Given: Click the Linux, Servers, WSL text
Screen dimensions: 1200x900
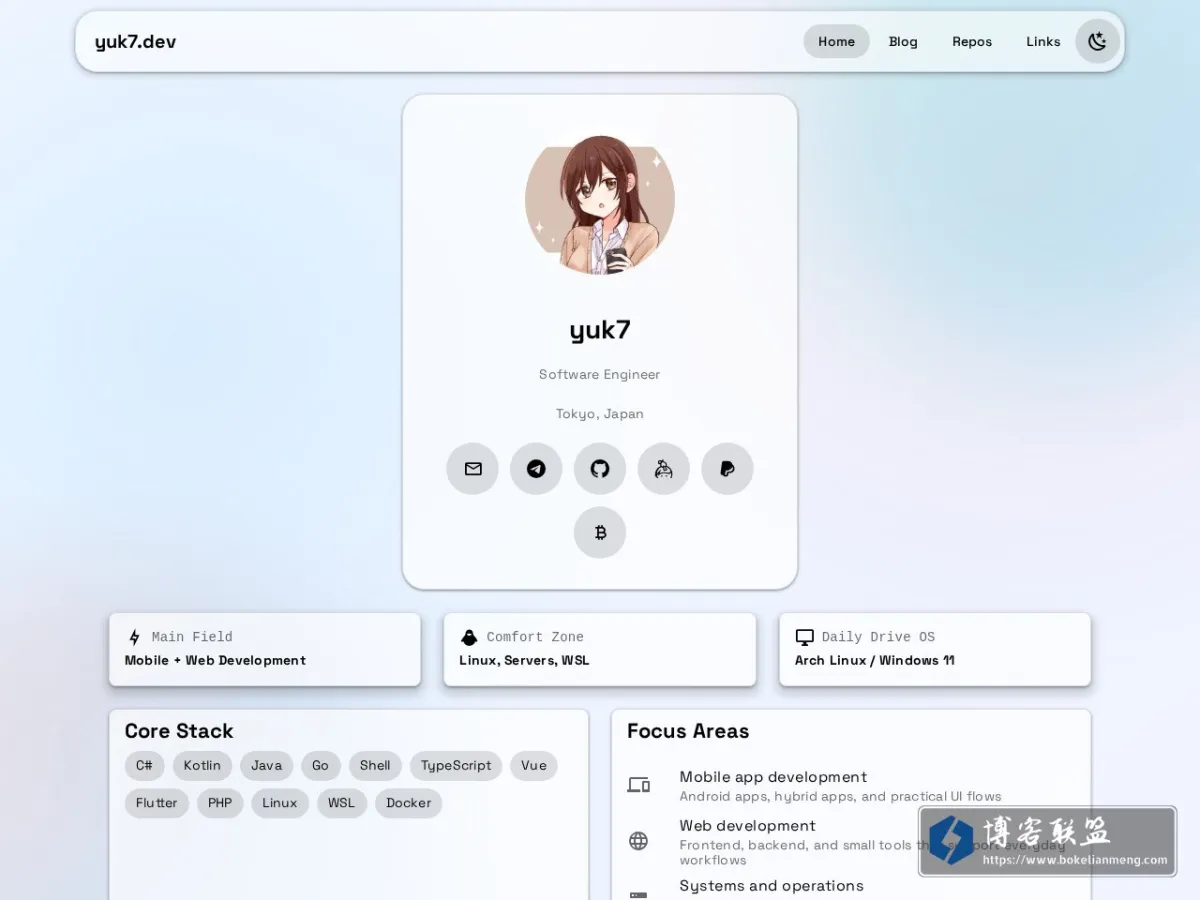Looking at the screenshot, I should [x=524, y=661].
